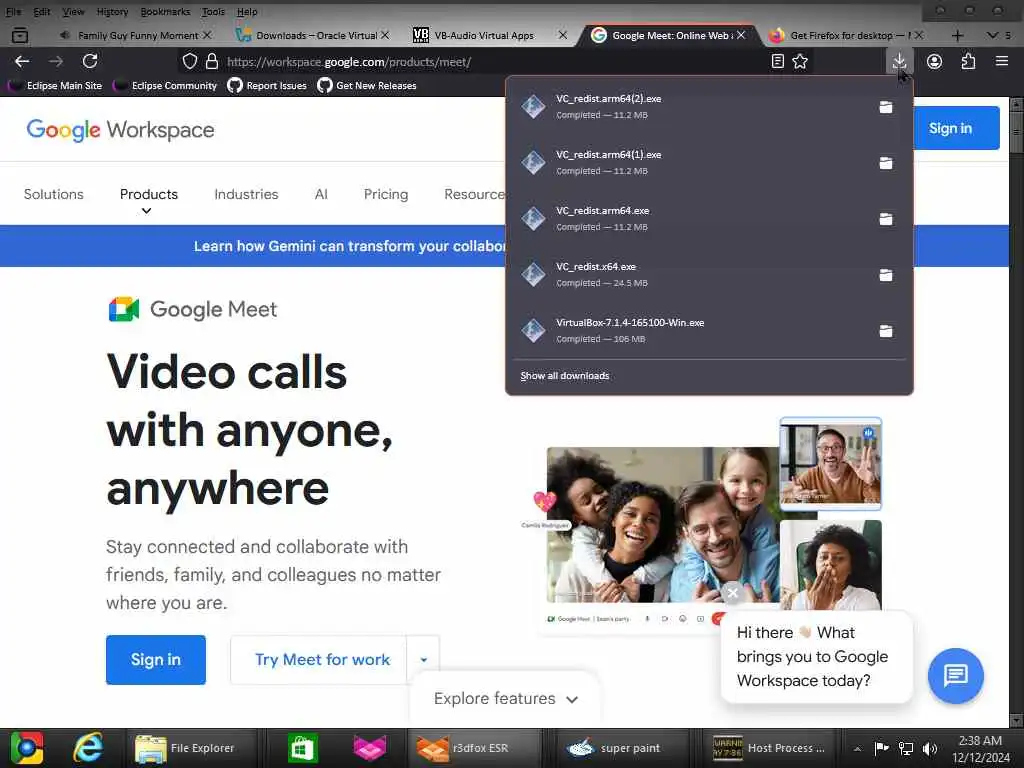This screenshot has width=1024, height=768.
Task: Open the Action Center flag tray icon
Action: pyautogui.click(x=882, y=748)
